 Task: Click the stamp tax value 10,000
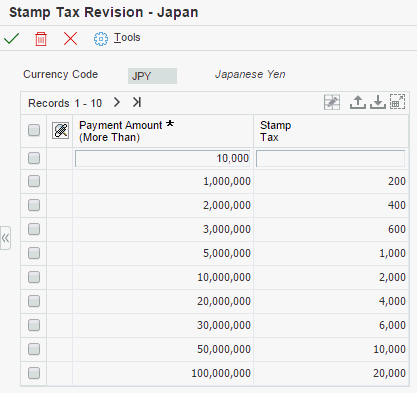tap(389, 349)
